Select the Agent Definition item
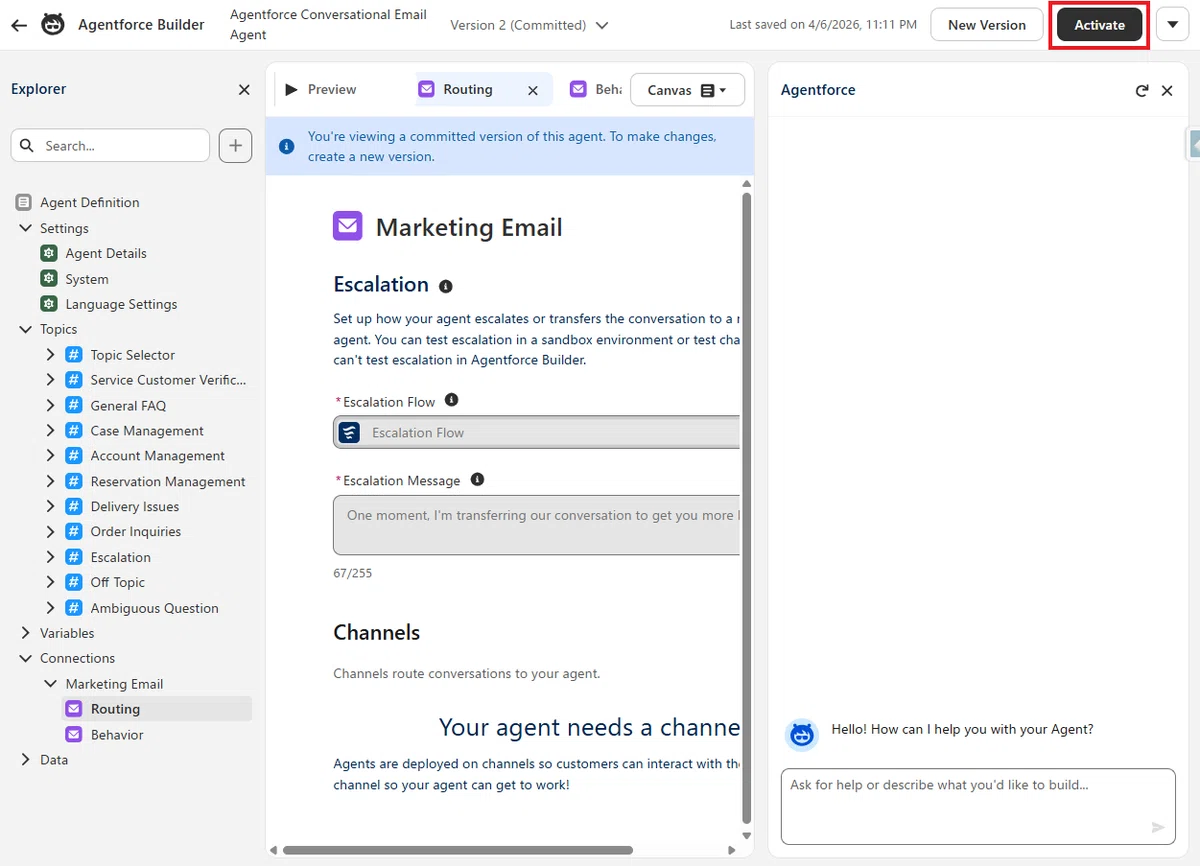Viewport: 1200px width, 866px height. 90,203
